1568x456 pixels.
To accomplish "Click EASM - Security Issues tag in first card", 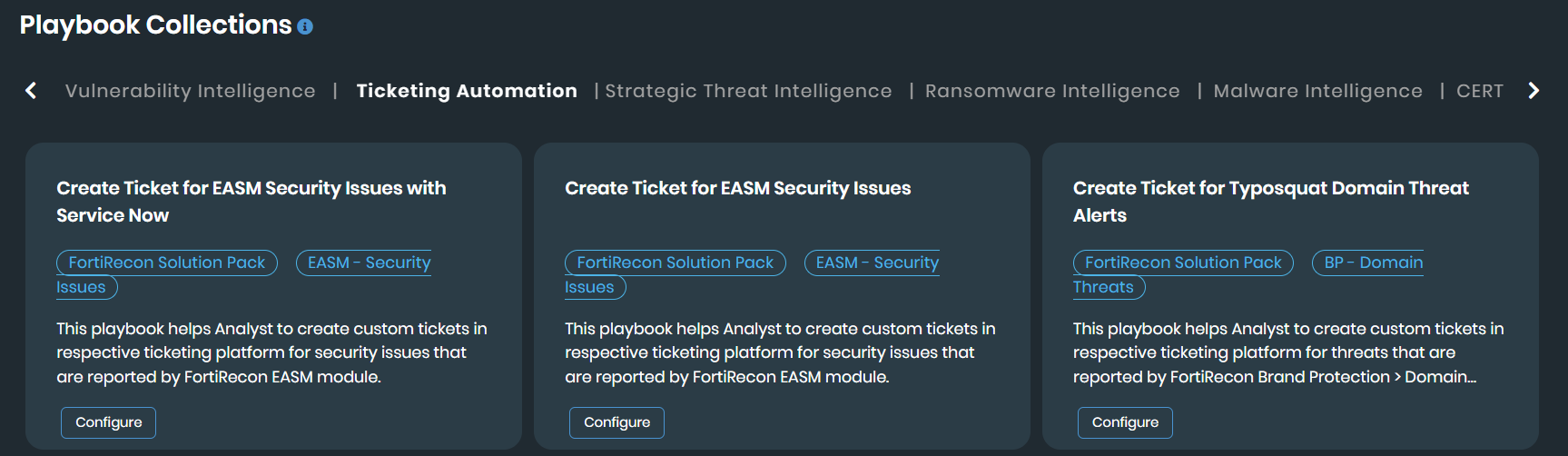I will [x=369, y=263].
